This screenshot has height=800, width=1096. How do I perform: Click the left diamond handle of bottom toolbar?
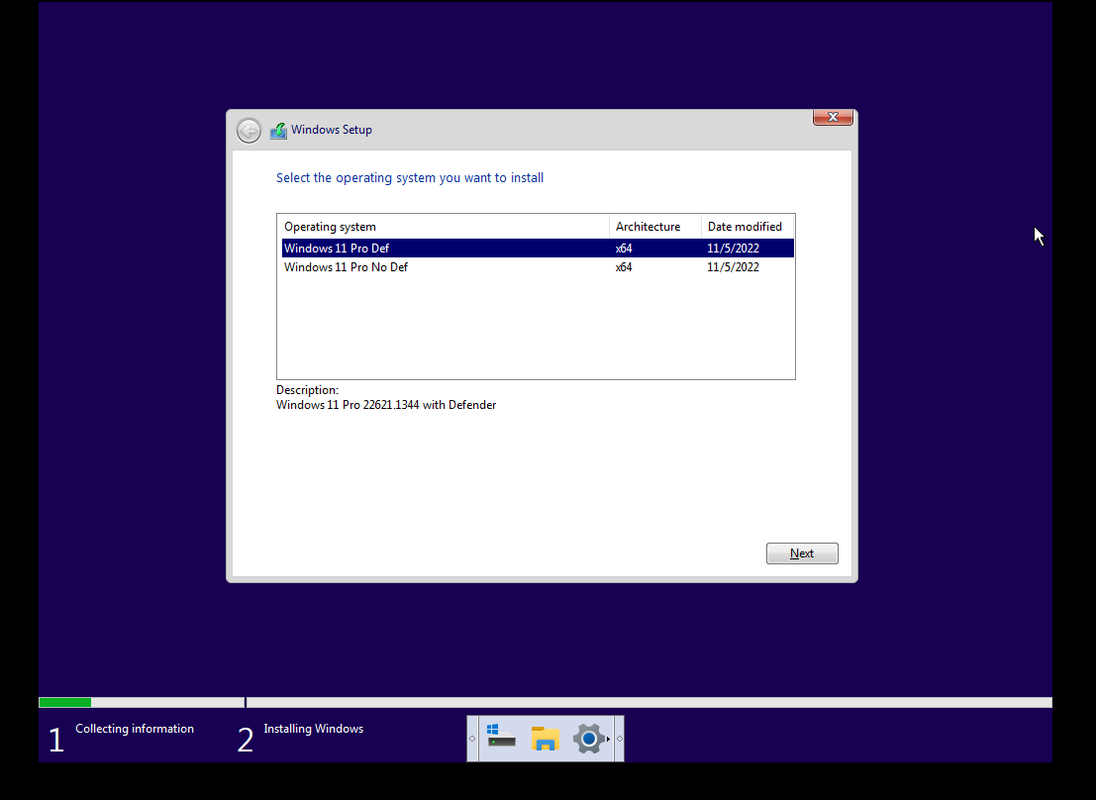click(472, 739)
